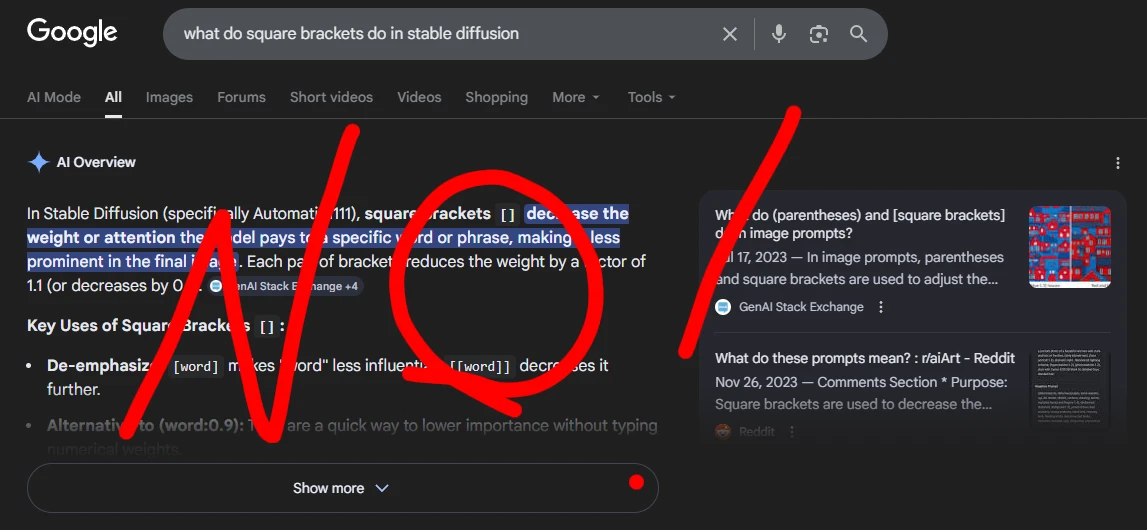Open parentheses and square brackets article link
Image resolution: width=1147 pixels, height=530 pixels.
tap(860, 224)
